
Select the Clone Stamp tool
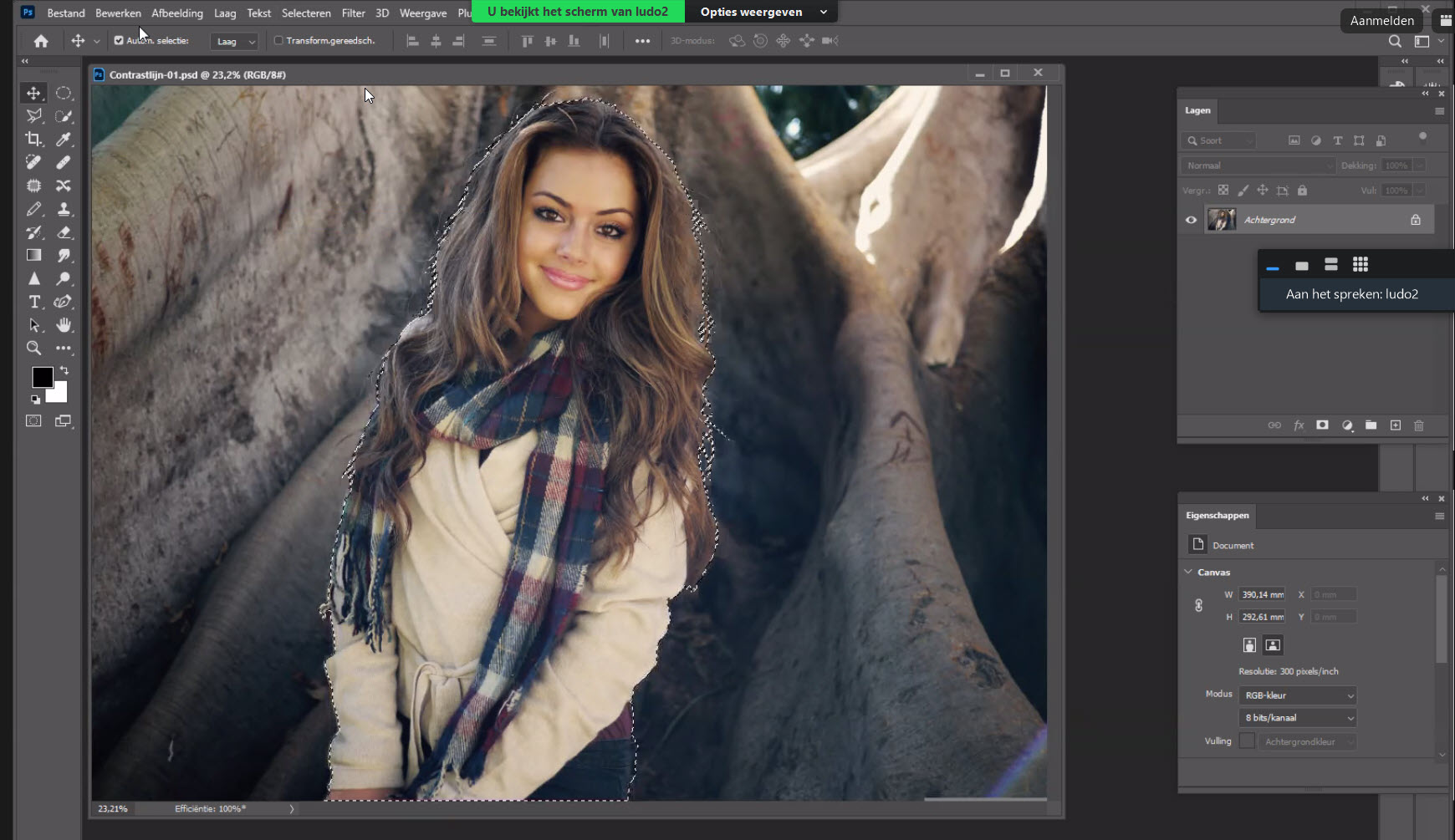coord(64,209)
